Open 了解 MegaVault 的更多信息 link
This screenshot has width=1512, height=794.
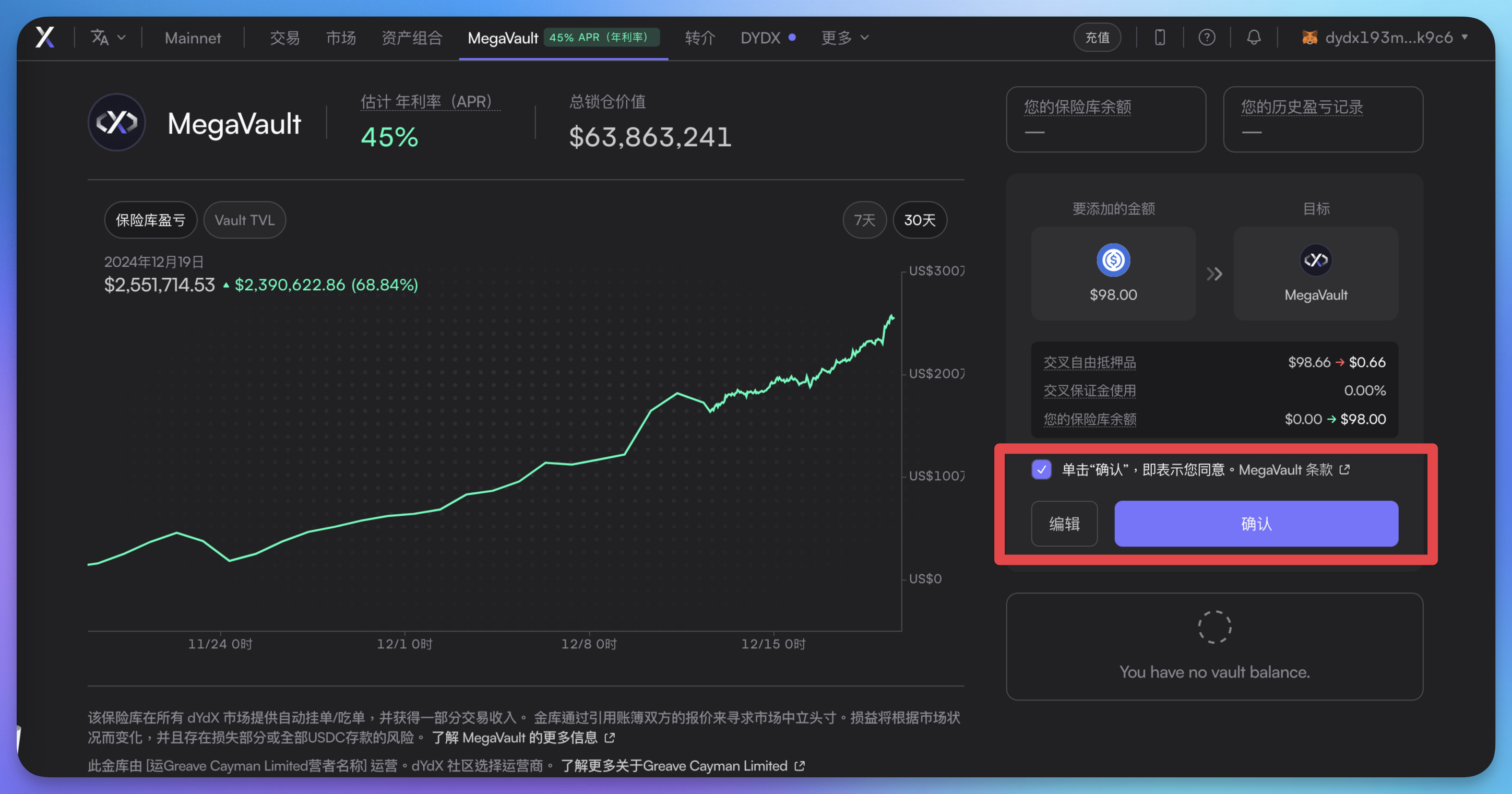tap(523, 737)
